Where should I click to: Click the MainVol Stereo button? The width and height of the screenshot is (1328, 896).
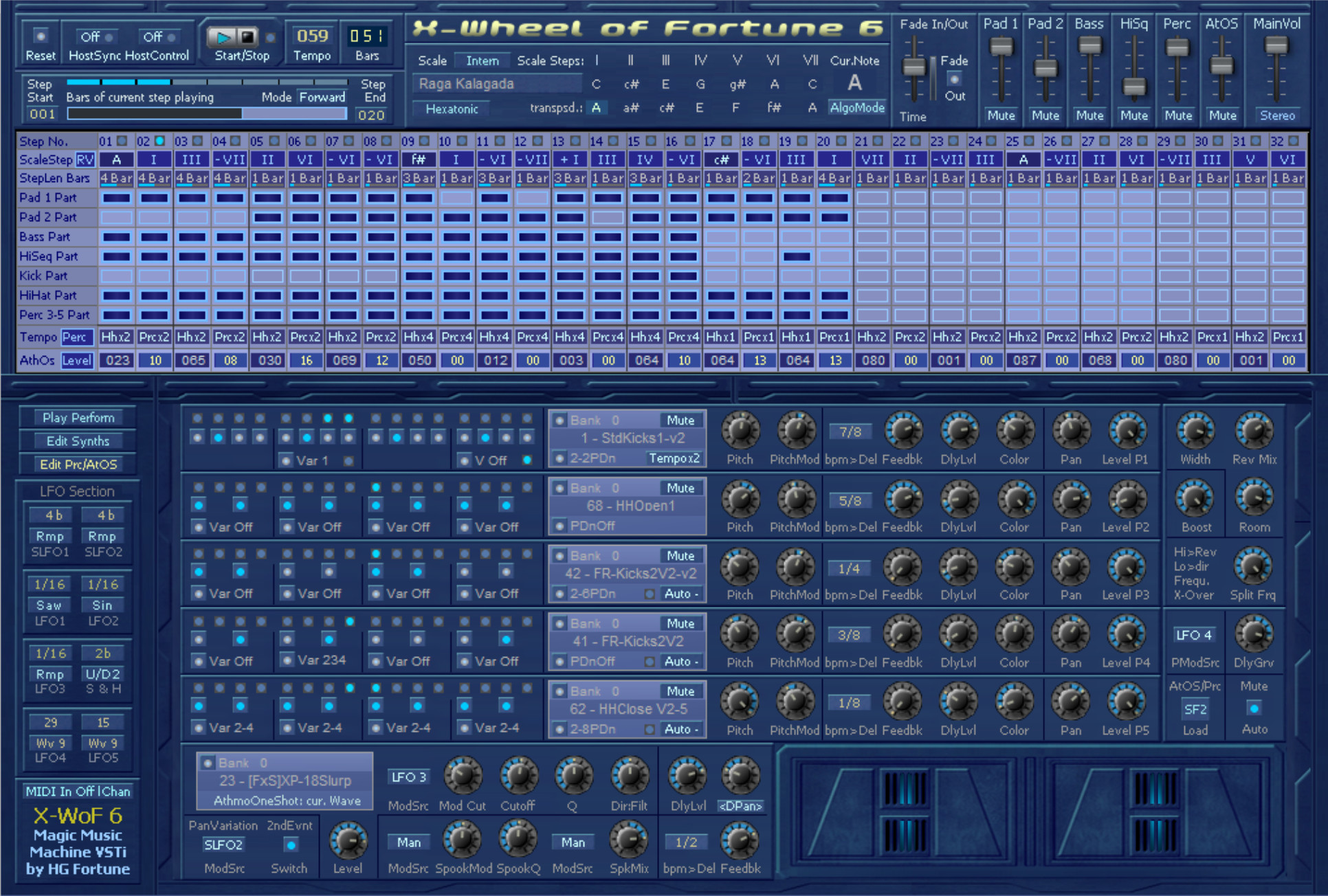(1276, 115)
